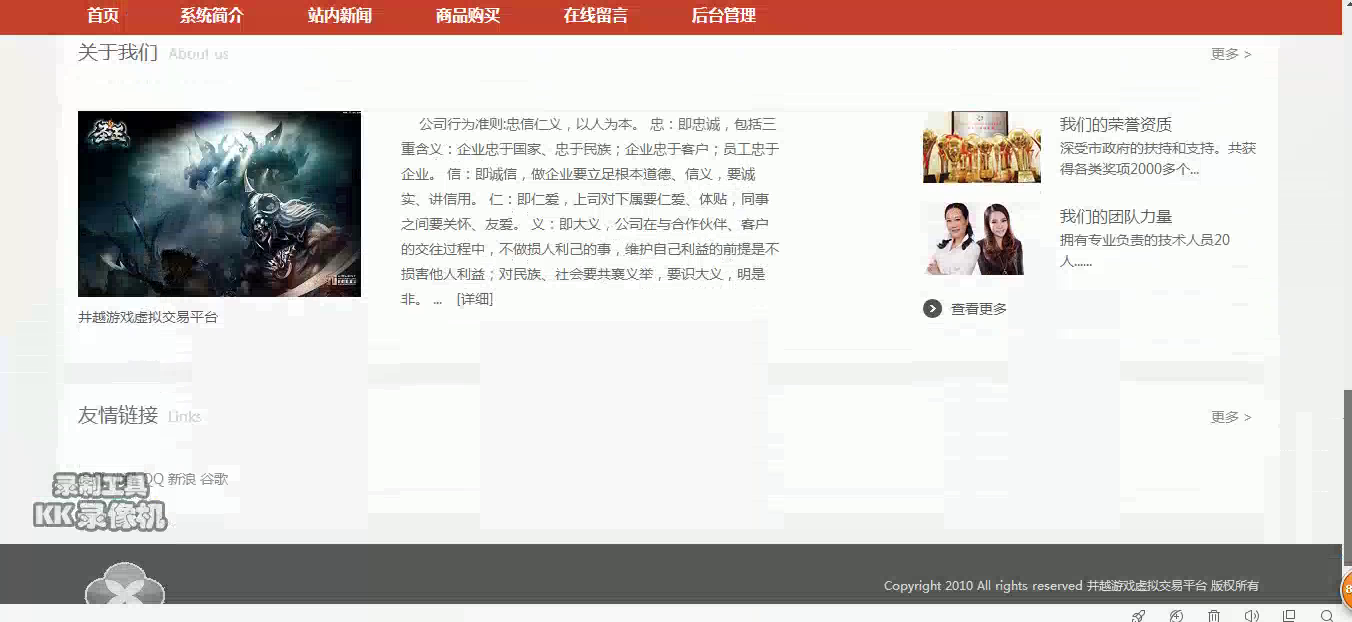The width and height of the screenshot is (1352, 622).
Task: Click the magnifier zoom icon in status bar
Action: point(1327,615)
